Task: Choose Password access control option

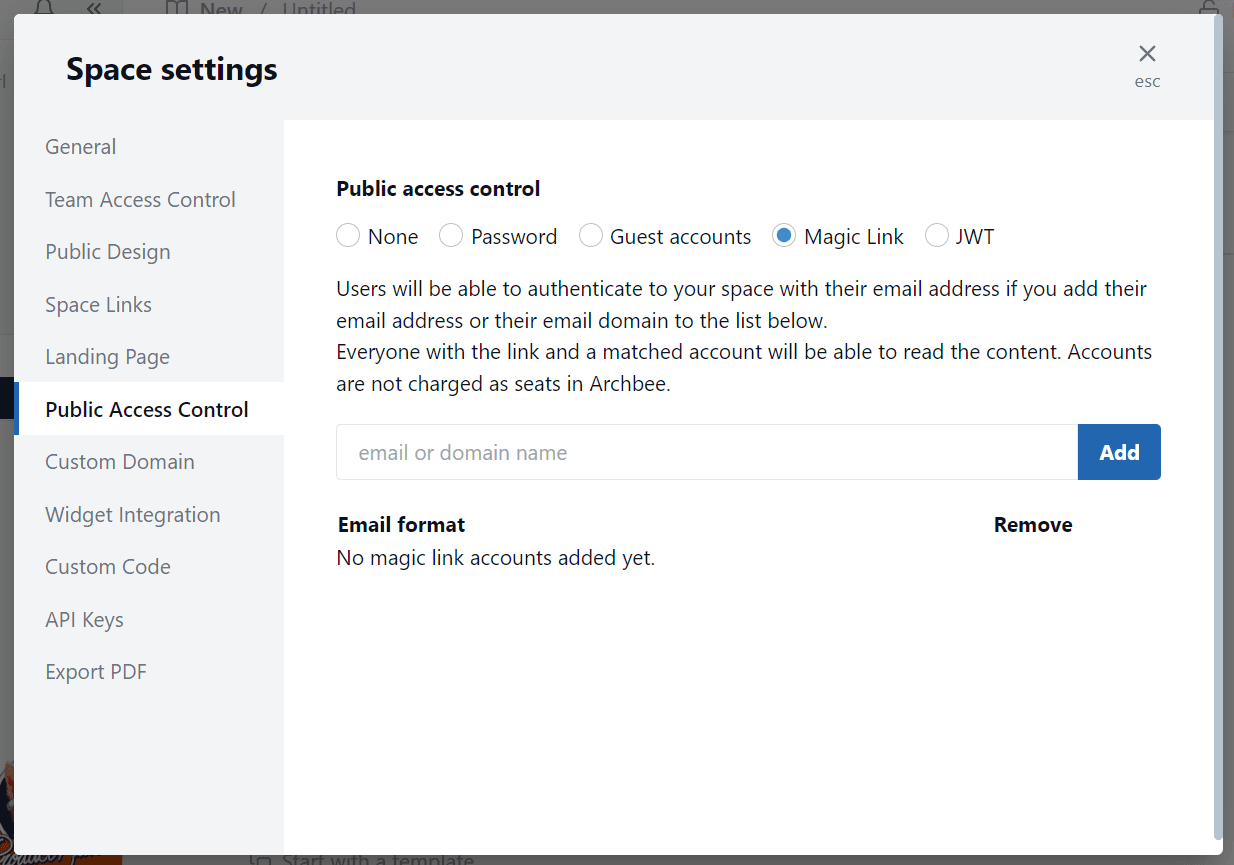Action: click(x=451, y=236)
